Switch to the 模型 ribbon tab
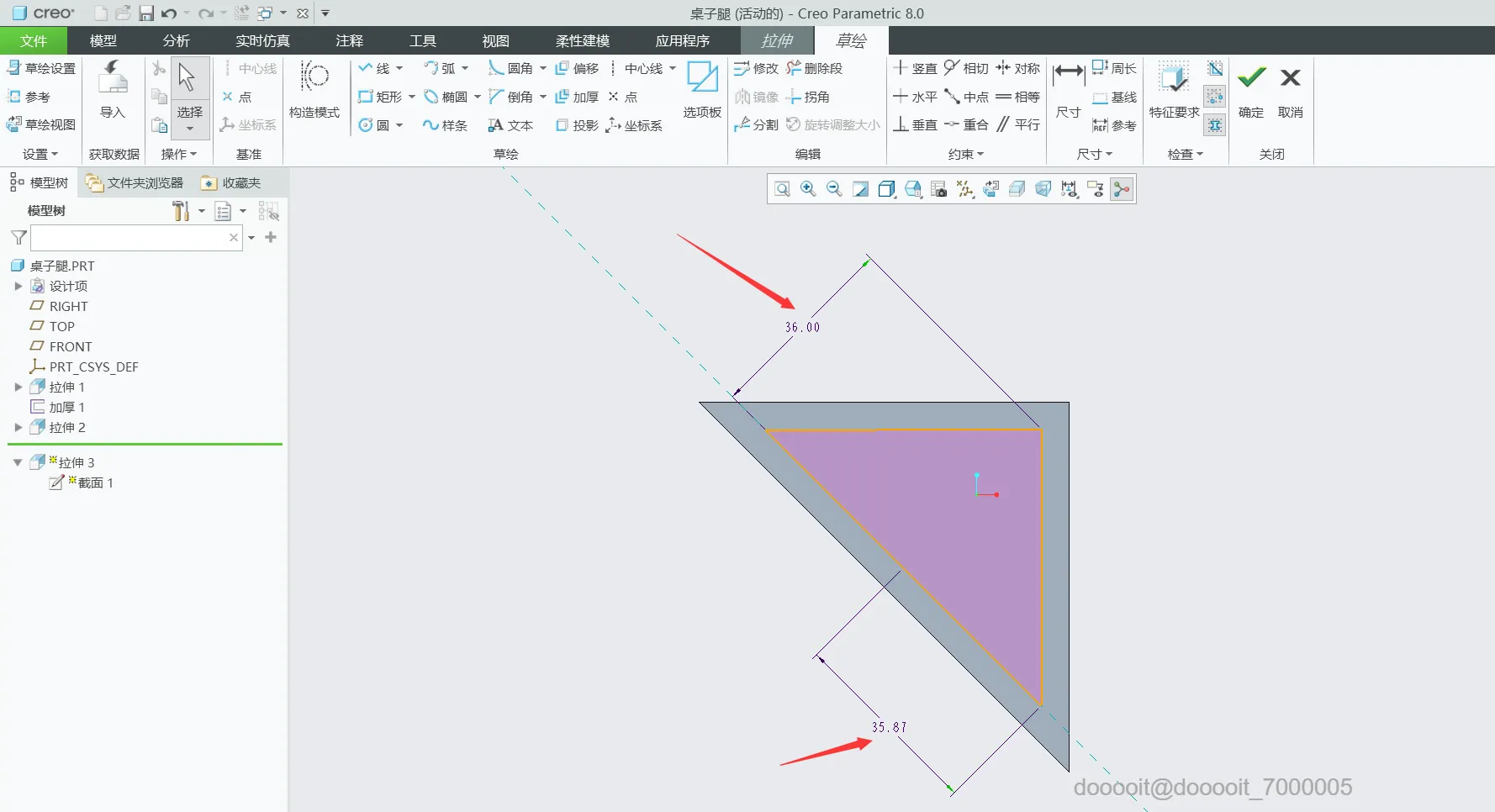1495x812 pixels. coord(103,40)
